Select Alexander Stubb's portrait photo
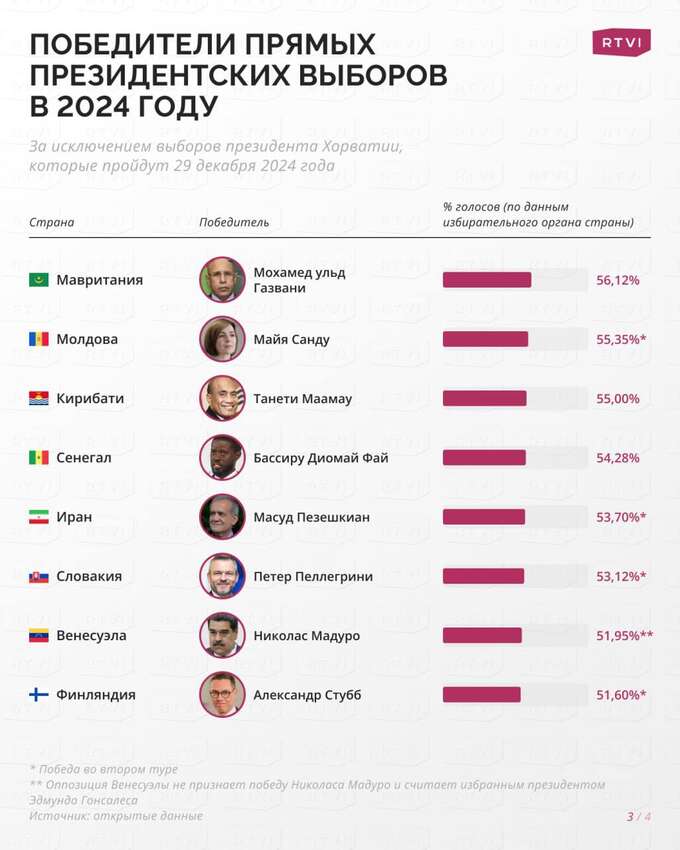The height and width of the screenshot is (850, 680). point(222,694)
